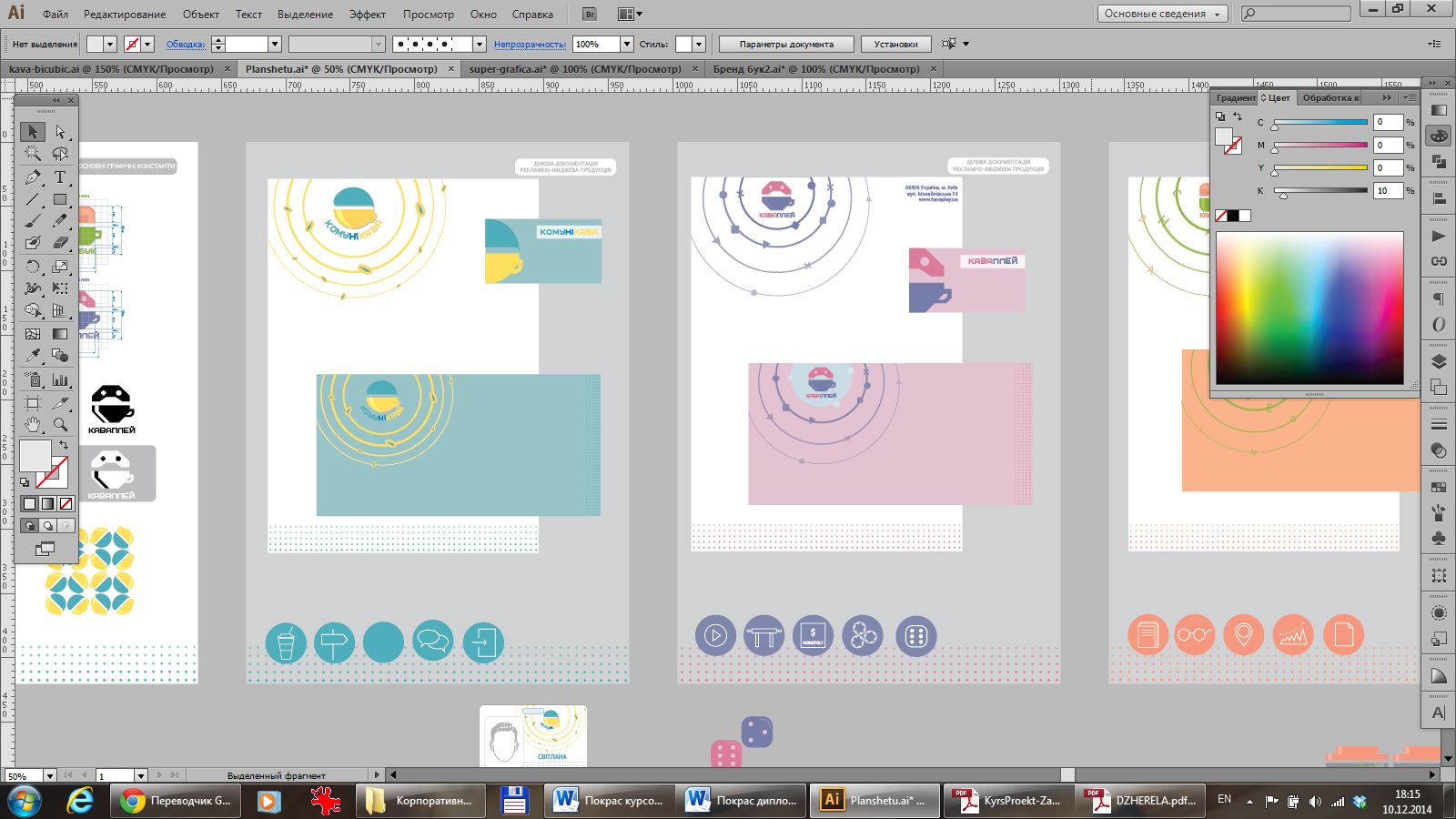Set paint mode to None in tools panel
Screen dimensions: 1456x819
click(66, 503)
